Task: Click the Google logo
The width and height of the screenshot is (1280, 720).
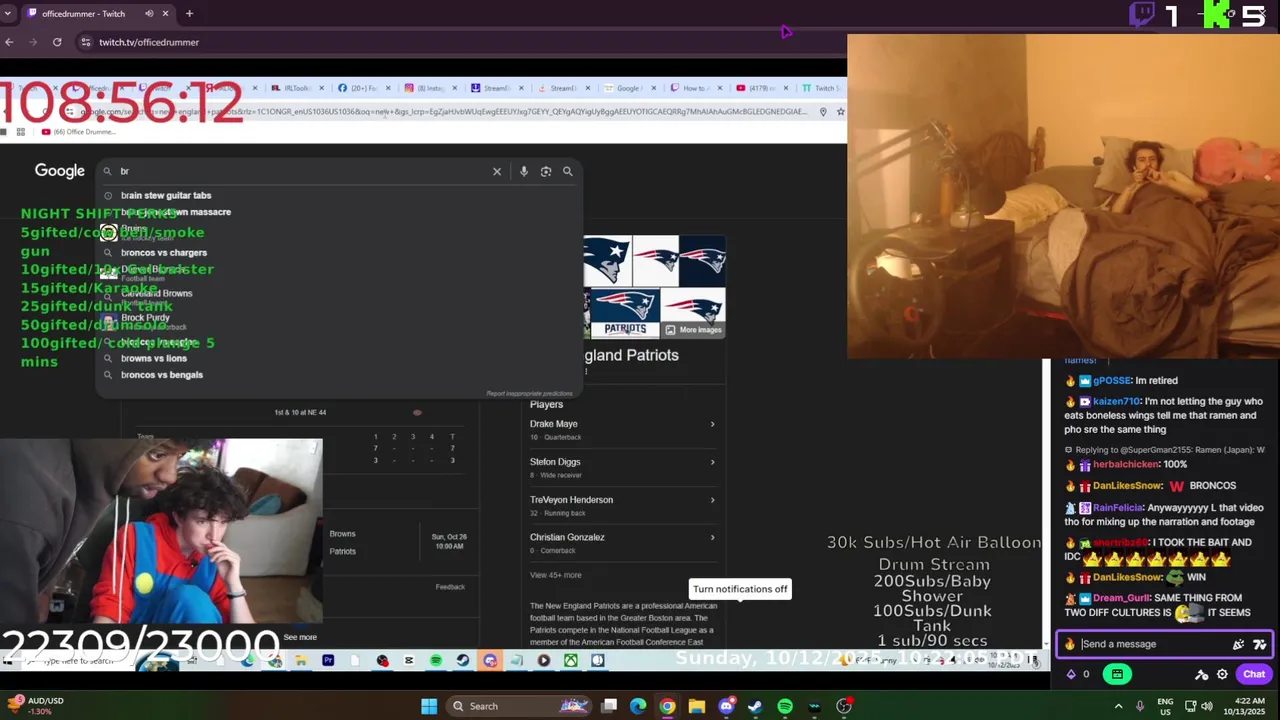Action: (x=60, y=171)
